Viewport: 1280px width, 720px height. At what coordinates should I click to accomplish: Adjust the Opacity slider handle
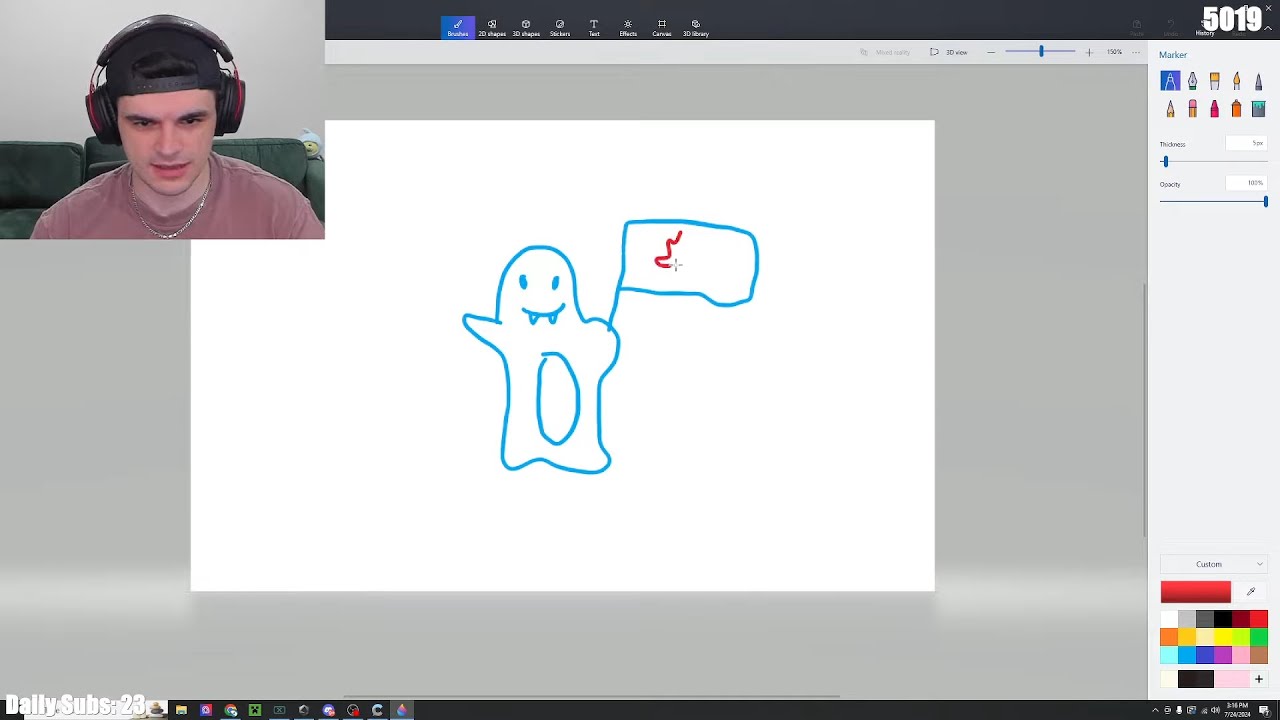click(x=1265, y=202)
